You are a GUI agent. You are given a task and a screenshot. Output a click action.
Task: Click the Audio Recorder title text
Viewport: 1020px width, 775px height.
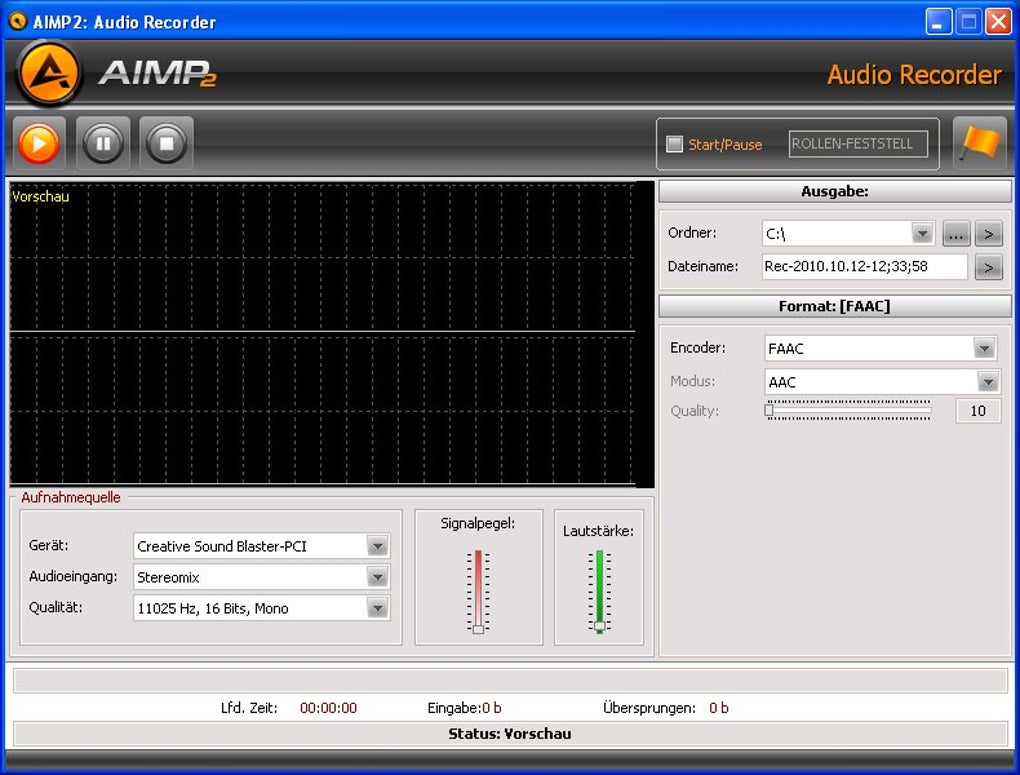coord(914,75)
